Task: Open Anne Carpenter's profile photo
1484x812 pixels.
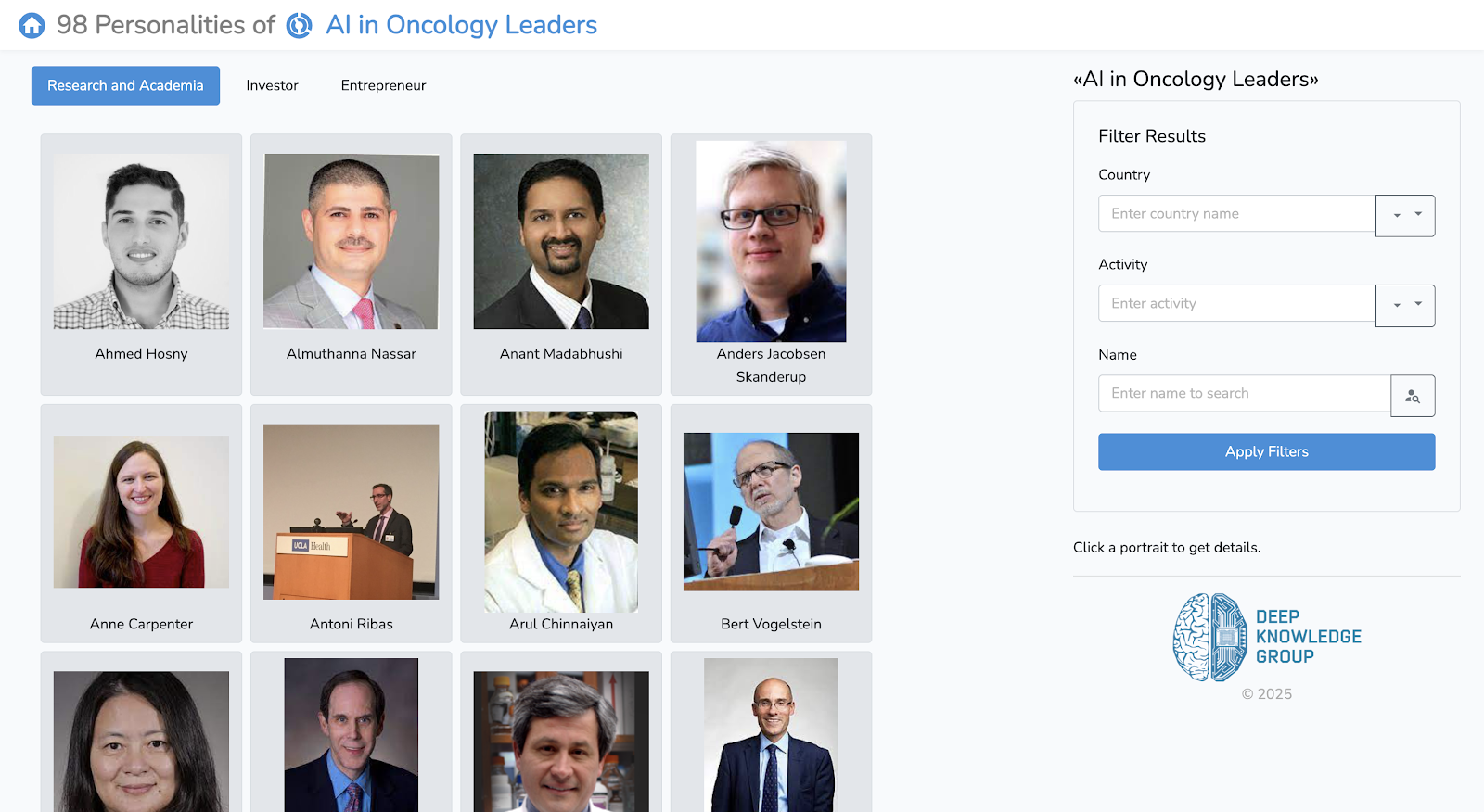Action: (141, 512)
